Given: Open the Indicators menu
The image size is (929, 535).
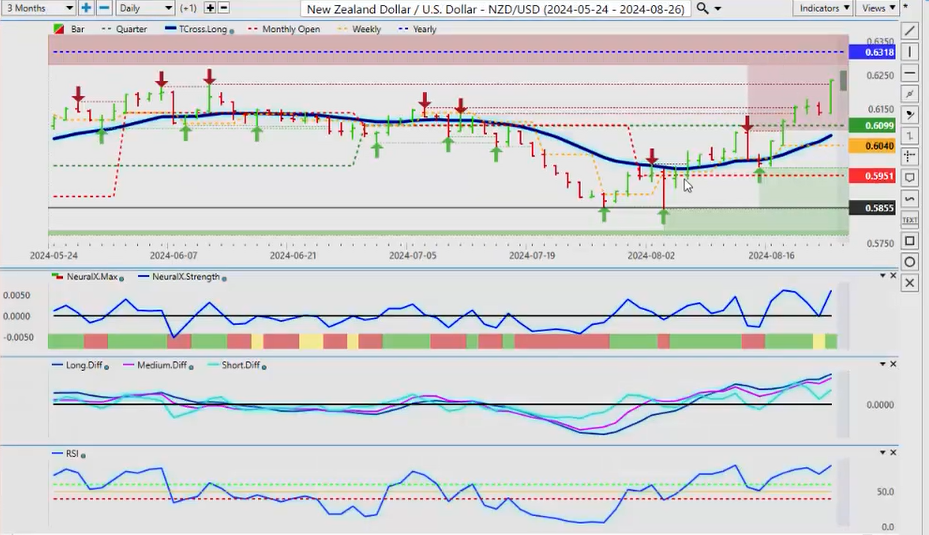Looking at the screenshot, I should [x=824, y=8].
